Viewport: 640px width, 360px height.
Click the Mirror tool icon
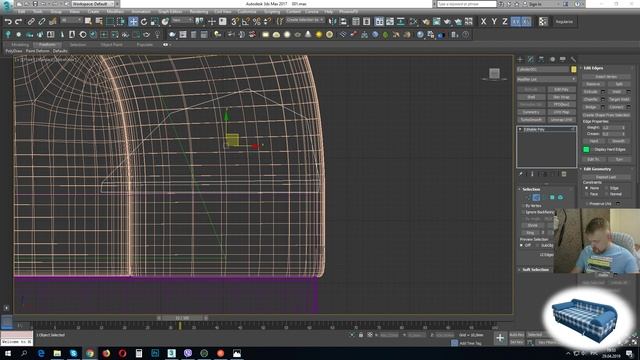coord(333,22)
